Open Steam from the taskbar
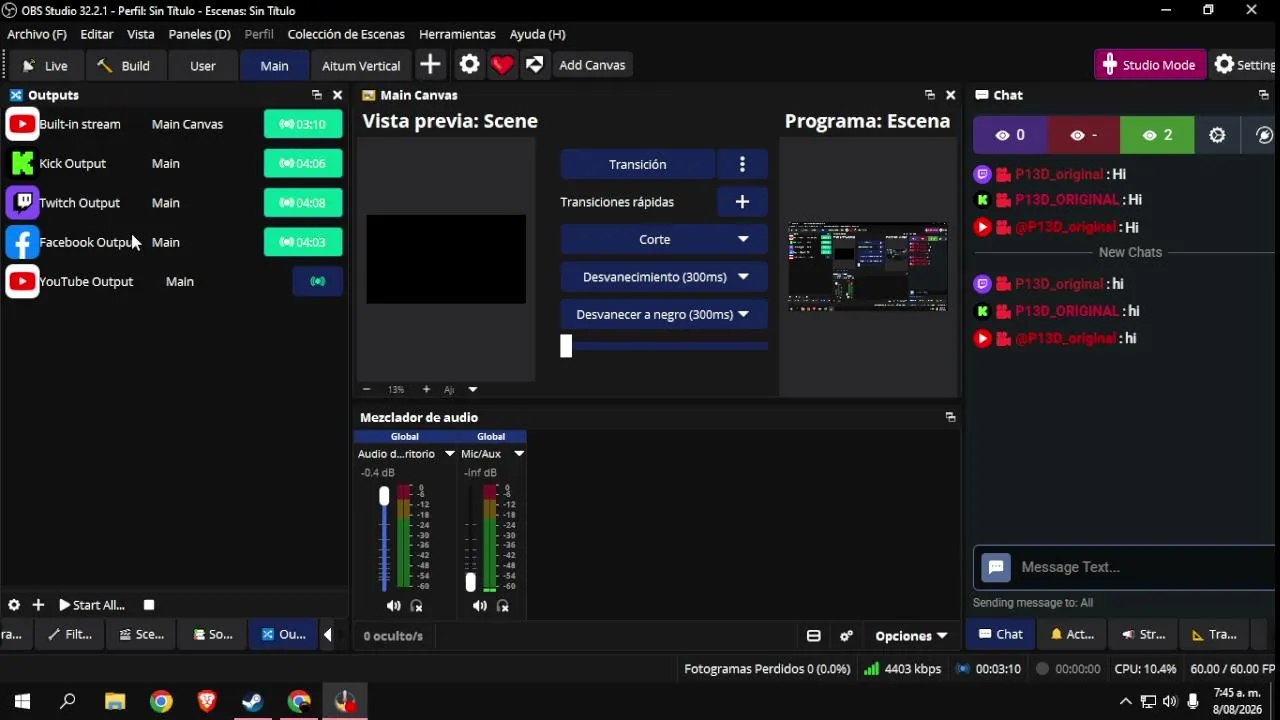 click(x=253, y=701)
